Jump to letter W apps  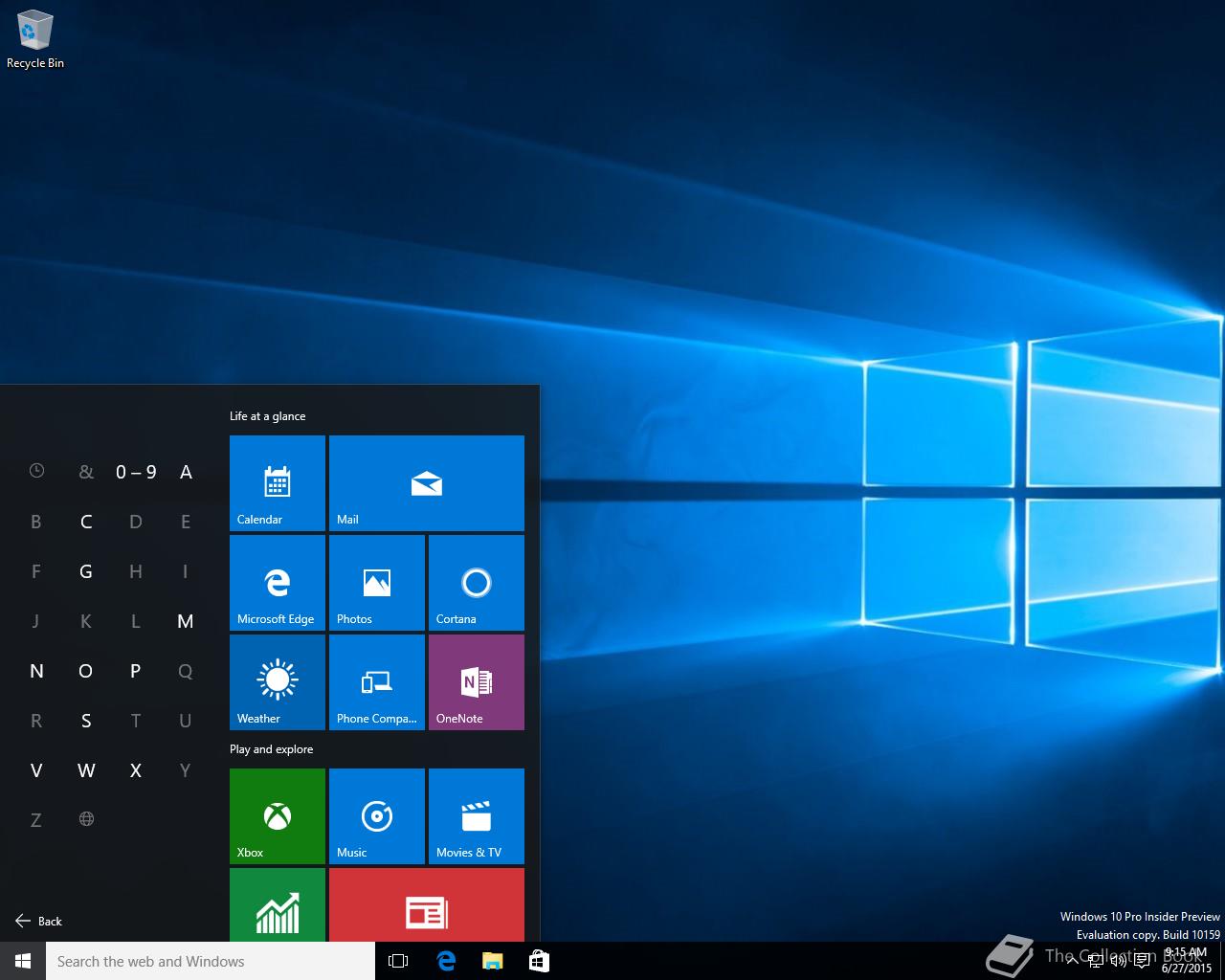click(x=86, y=769)
